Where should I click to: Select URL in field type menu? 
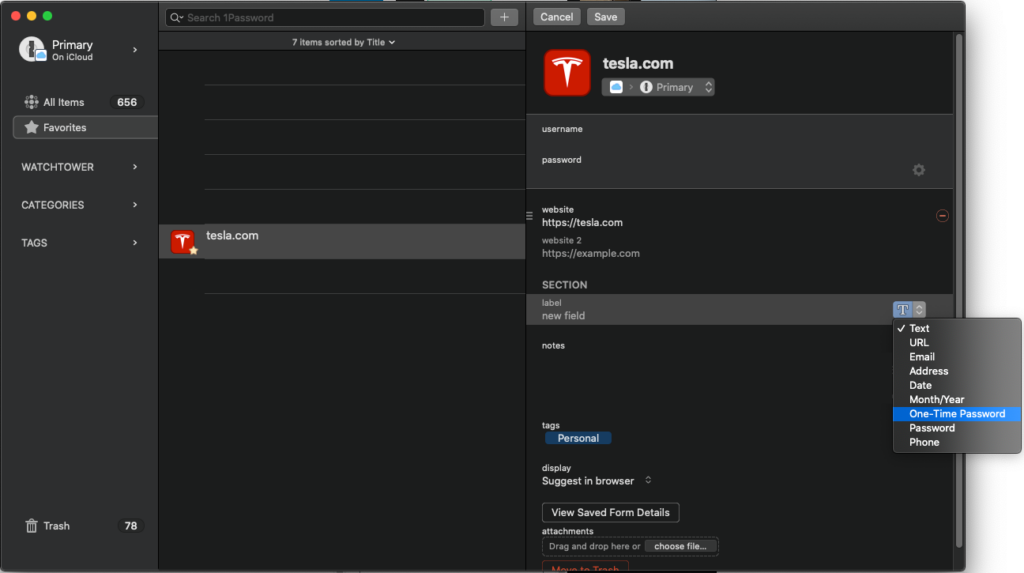[918, 343]
